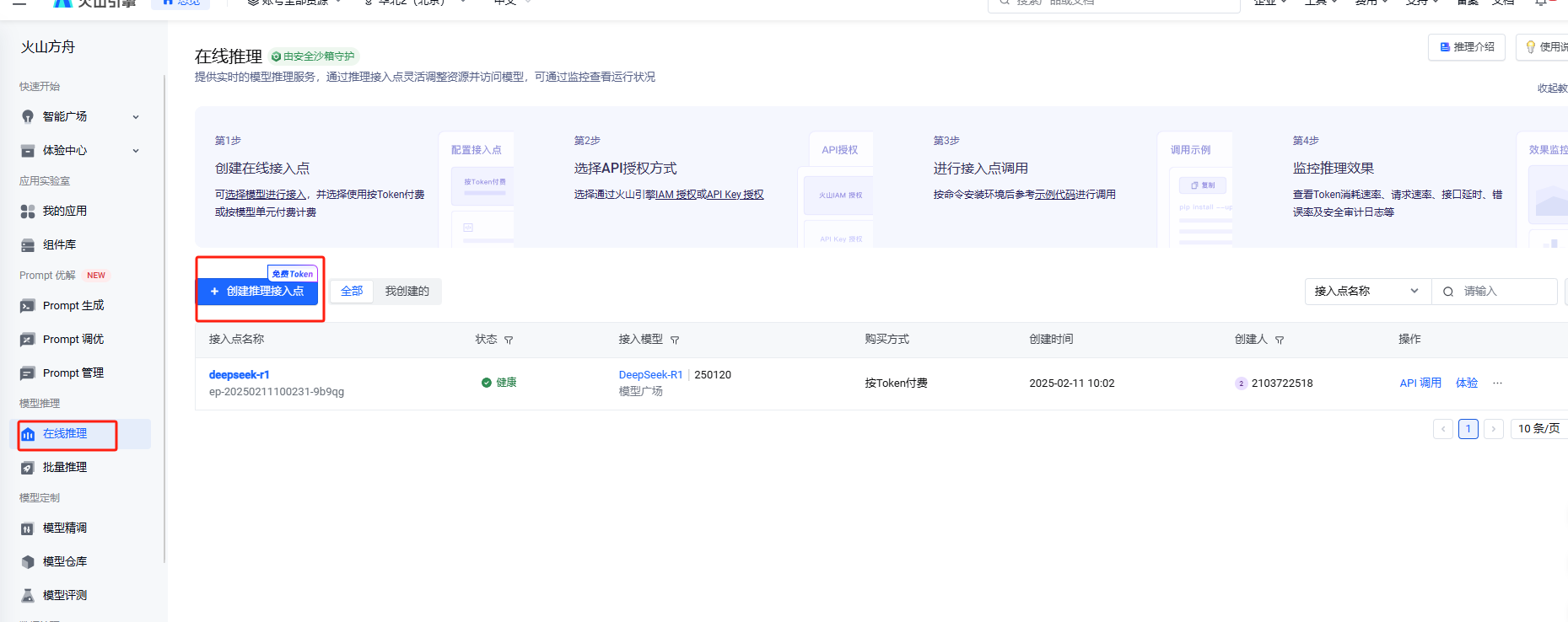Click the 创建时间 column header

1051,340
